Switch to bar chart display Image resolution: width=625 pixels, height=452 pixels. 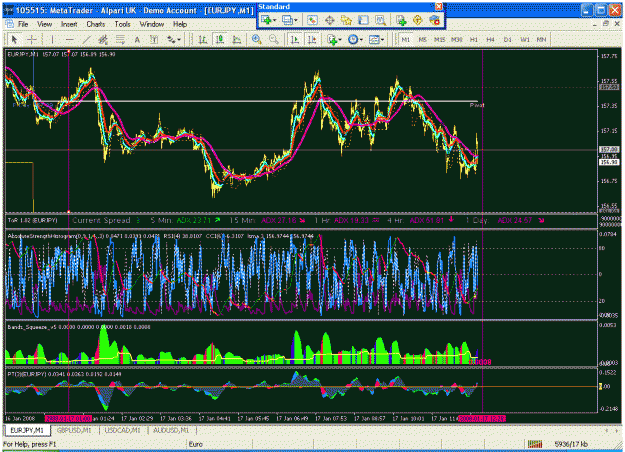coord(203,39)
